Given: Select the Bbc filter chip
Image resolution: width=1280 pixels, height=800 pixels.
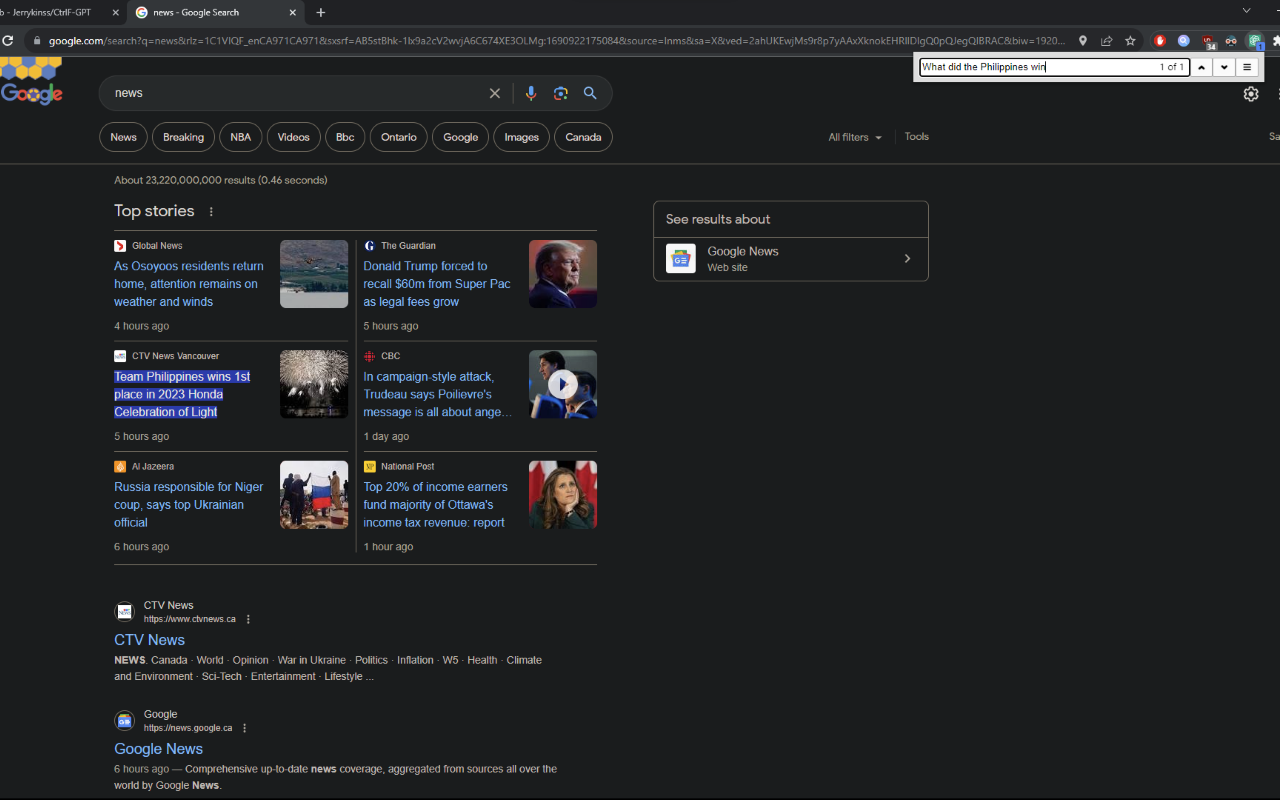Looking at the screenshot, I should click(x=345, y=137).
